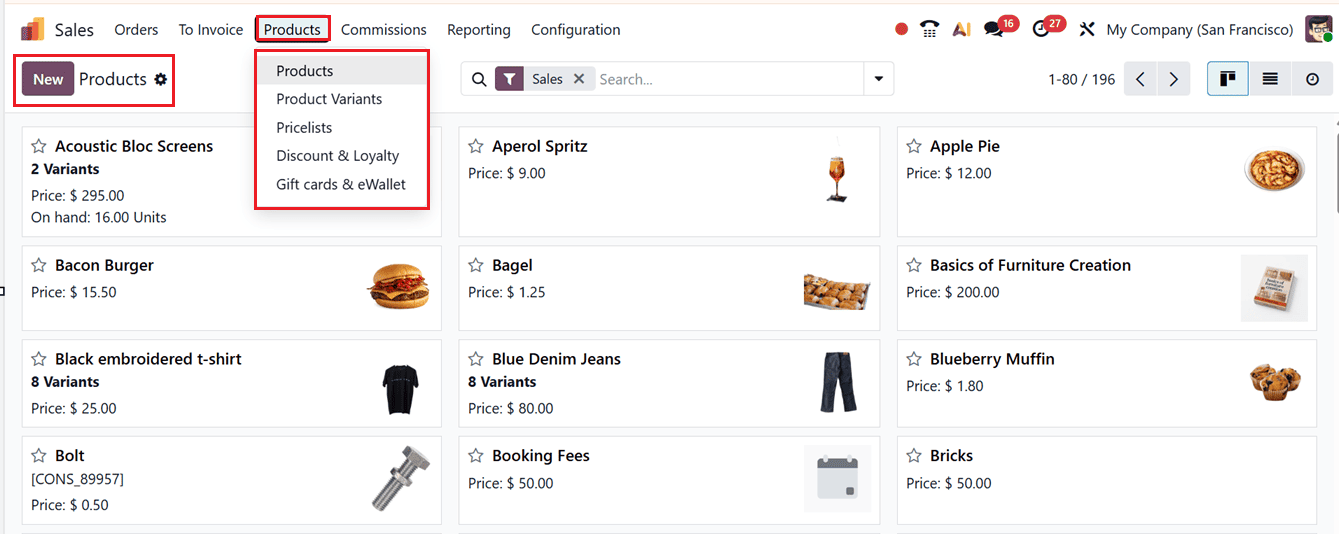
Task: Go to next page of products
Action: click(x=1174, y=79)
